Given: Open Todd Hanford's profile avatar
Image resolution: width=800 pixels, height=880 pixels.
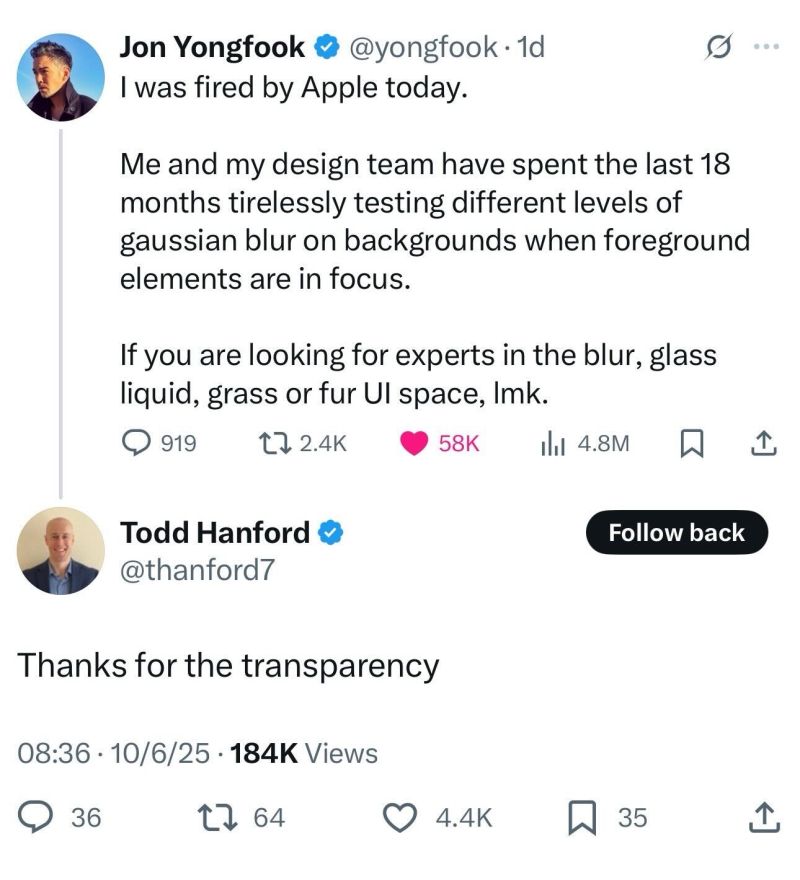Looking at the screenshot, I should [x=62, y=550].
